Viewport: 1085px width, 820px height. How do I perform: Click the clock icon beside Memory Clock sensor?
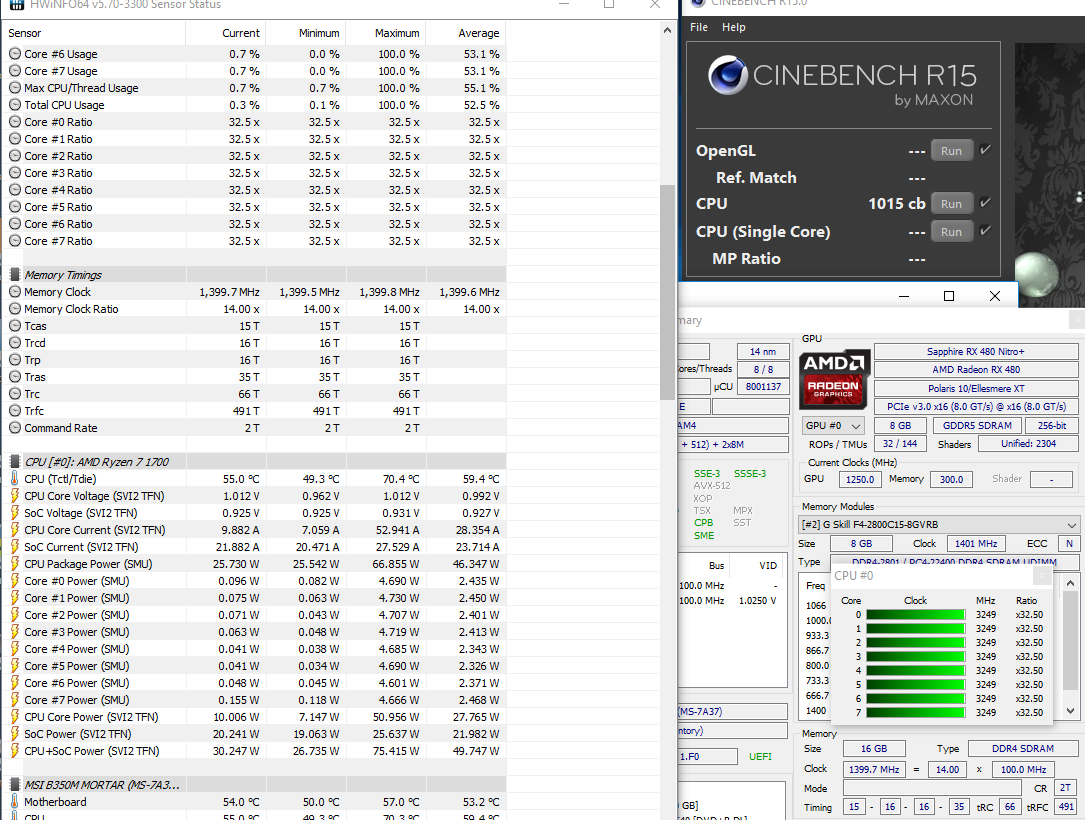[x=14, y=291]
